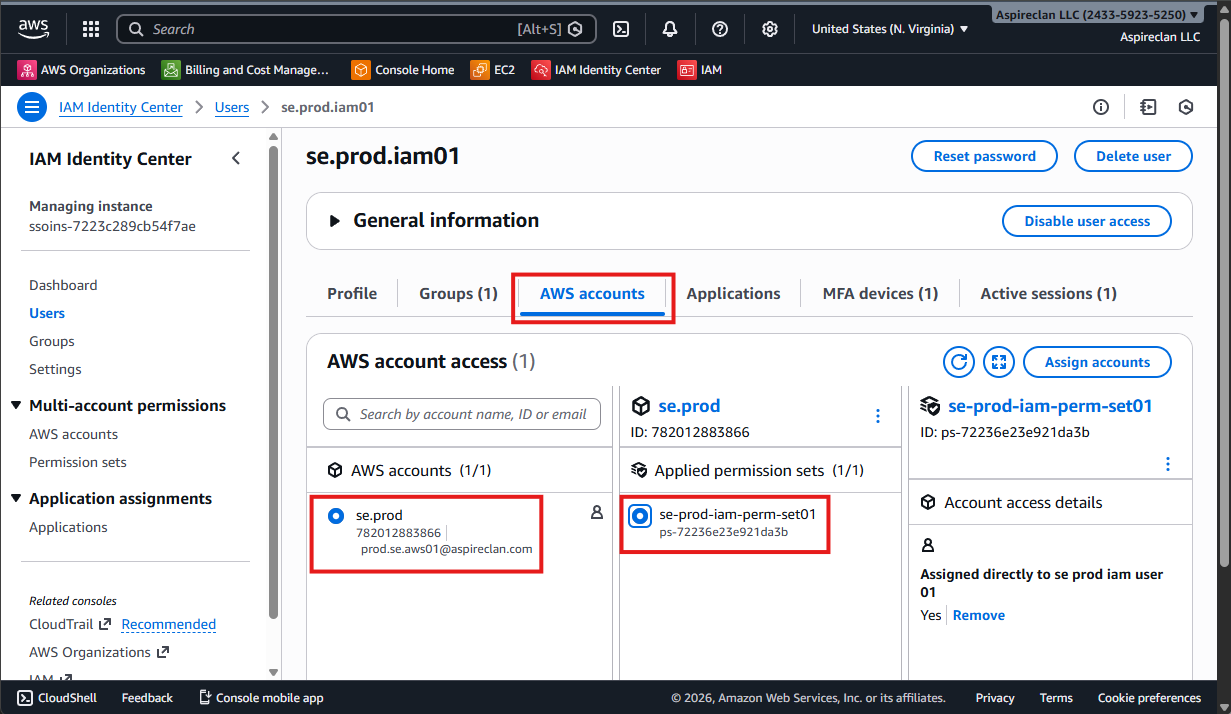This screenshot has height=714, width=1231.
Task: Refresh the AWS account access list
Action: [959, 362]
